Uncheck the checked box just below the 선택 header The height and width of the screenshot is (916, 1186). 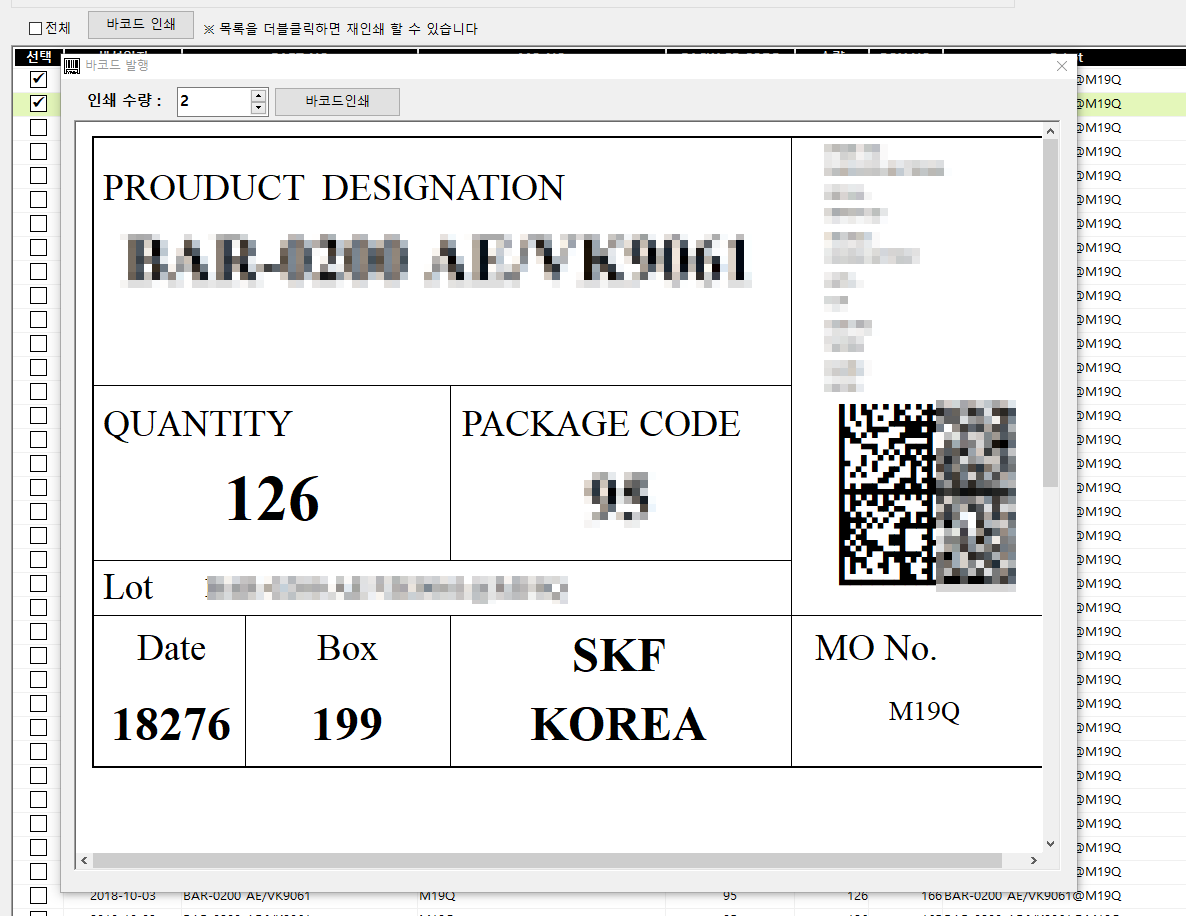tap(39, 79)
